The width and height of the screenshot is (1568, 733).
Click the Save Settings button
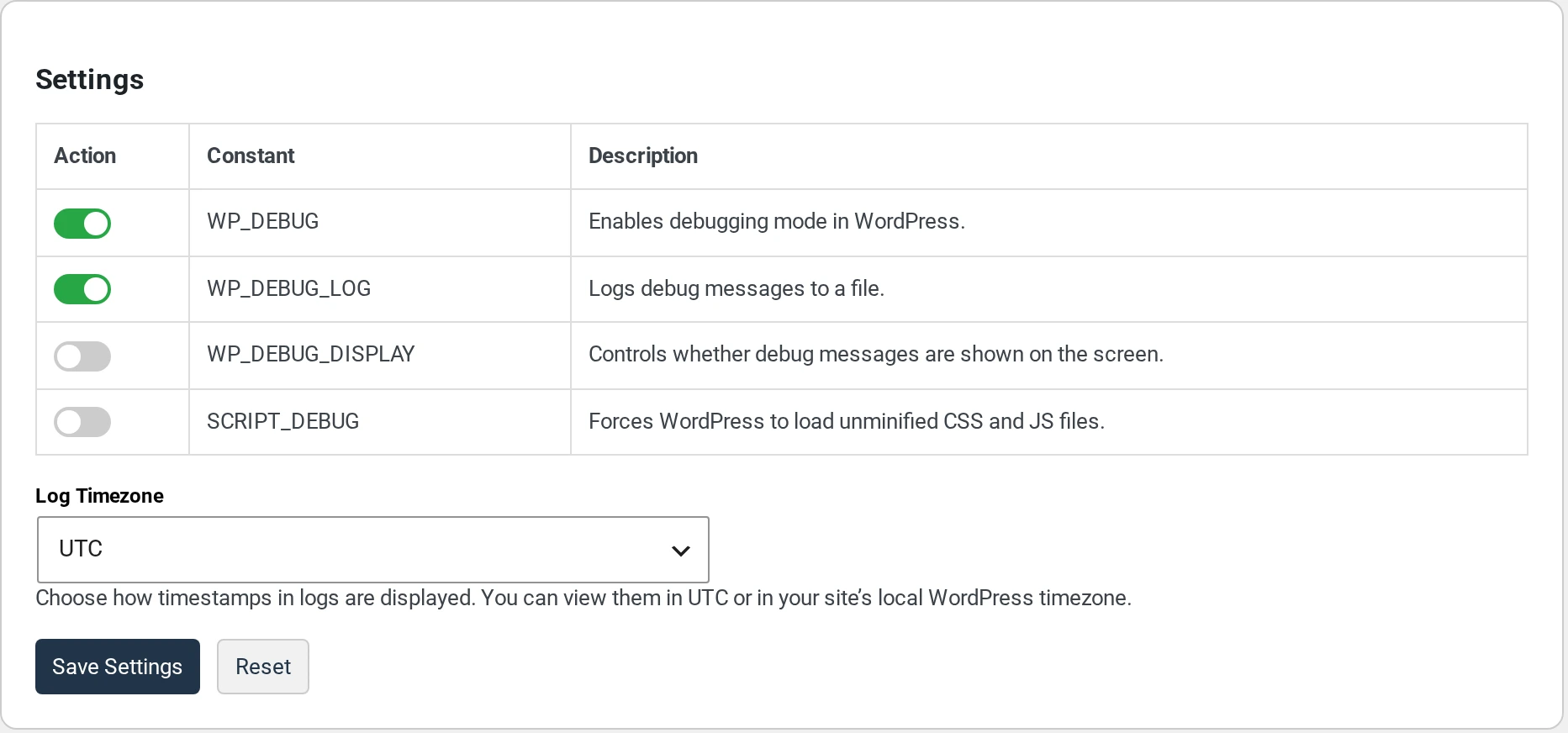click(118, 667)
